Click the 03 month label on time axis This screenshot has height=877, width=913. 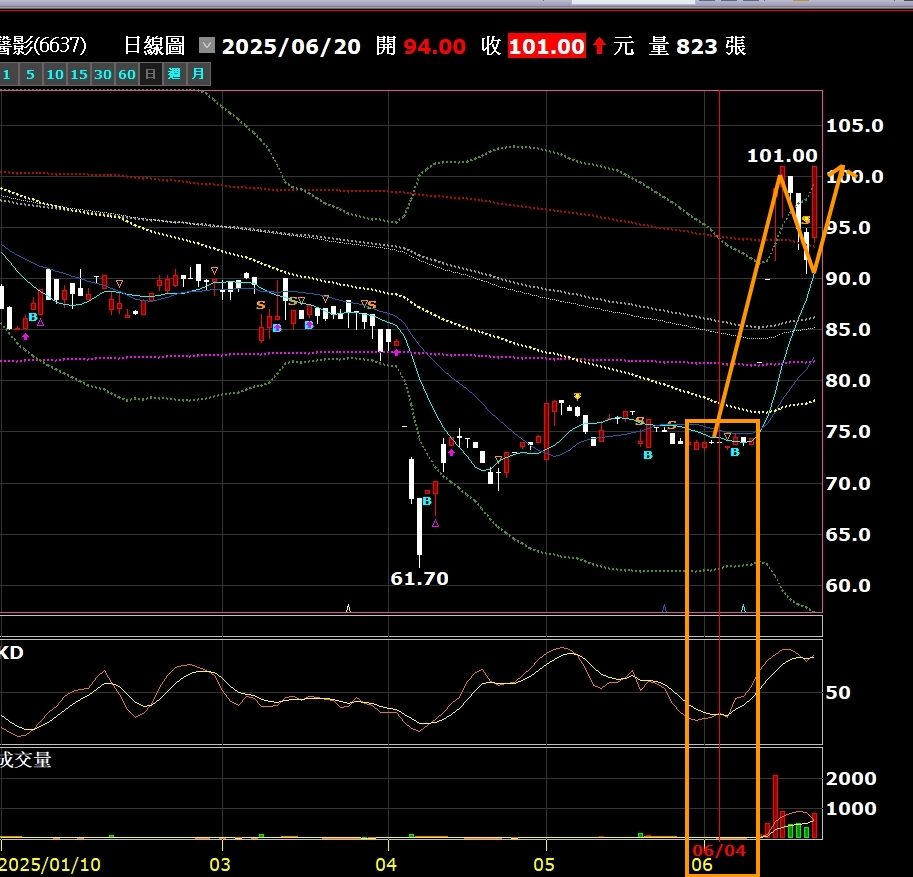pyautogui.click(x=220, y=865)
